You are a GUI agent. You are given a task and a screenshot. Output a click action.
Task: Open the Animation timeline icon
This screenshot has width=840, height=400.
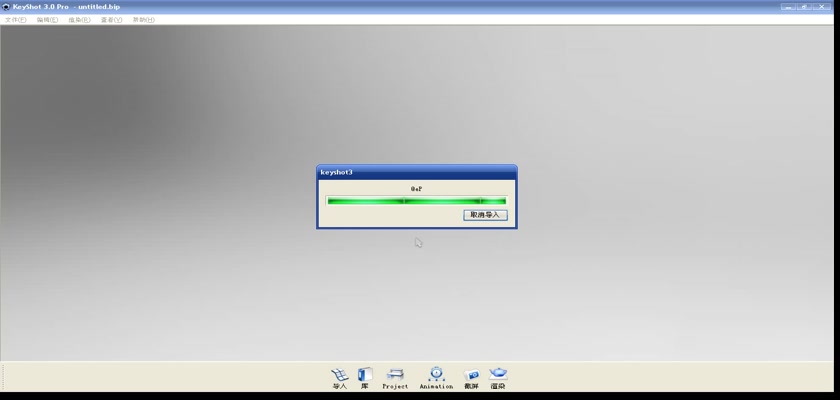coord(436,378)
